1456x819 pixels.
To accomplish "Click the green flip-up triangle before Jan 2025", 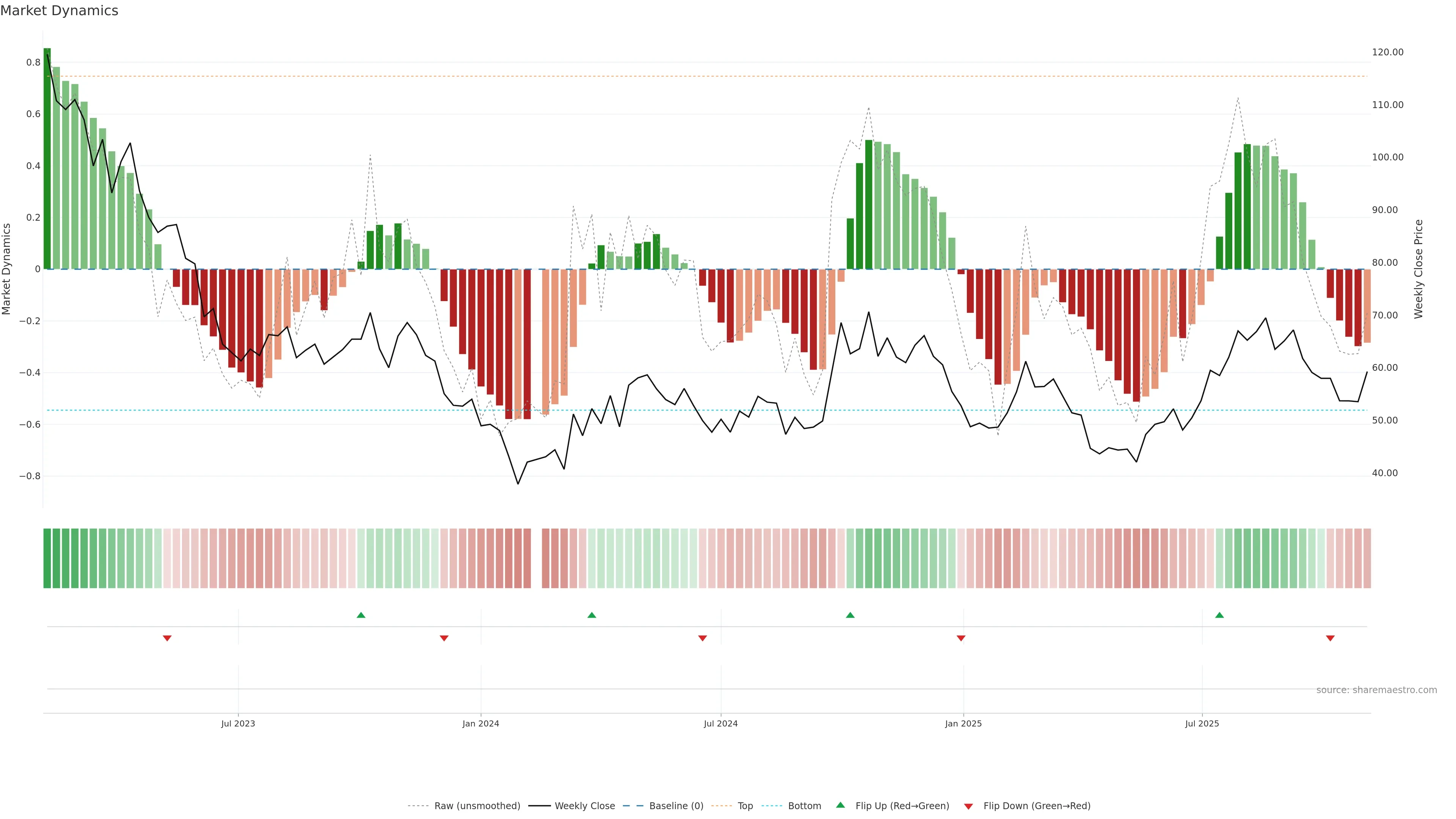I will [850, 615].
